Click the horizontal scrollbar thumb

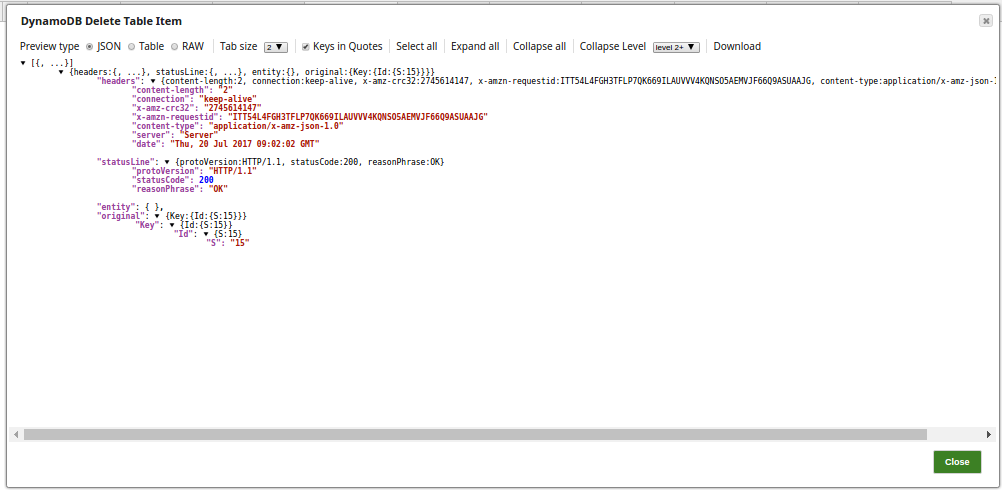point(475,434)
